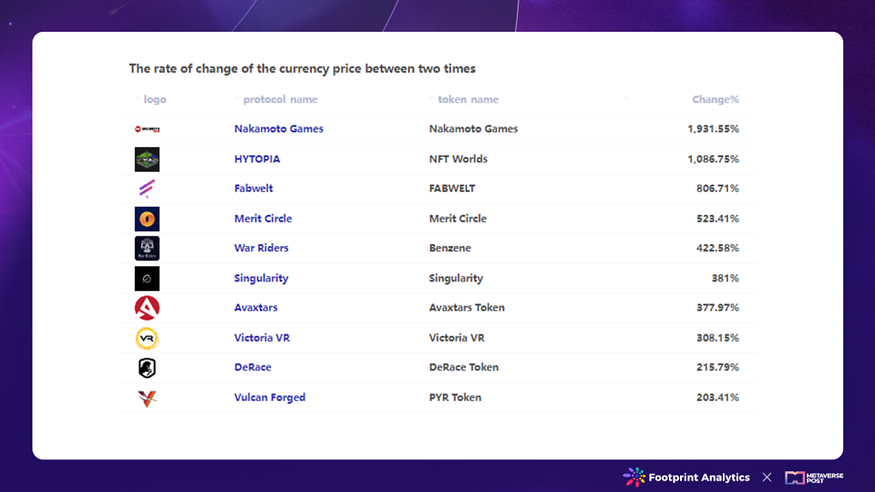Select the DeRace Token cell
Screen dimensions: 875x492
464,368
